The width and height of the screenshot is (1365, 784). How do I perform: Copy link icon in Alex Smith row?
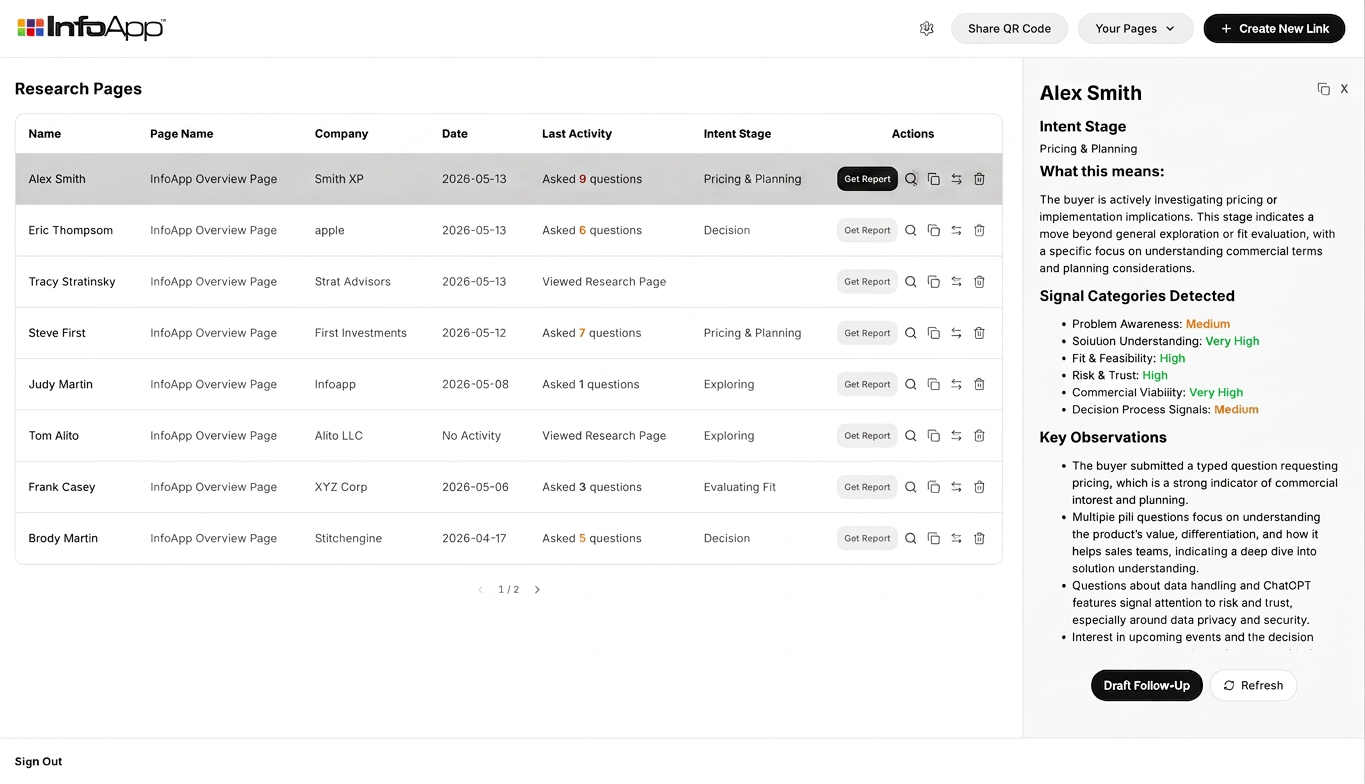point(933,179)
